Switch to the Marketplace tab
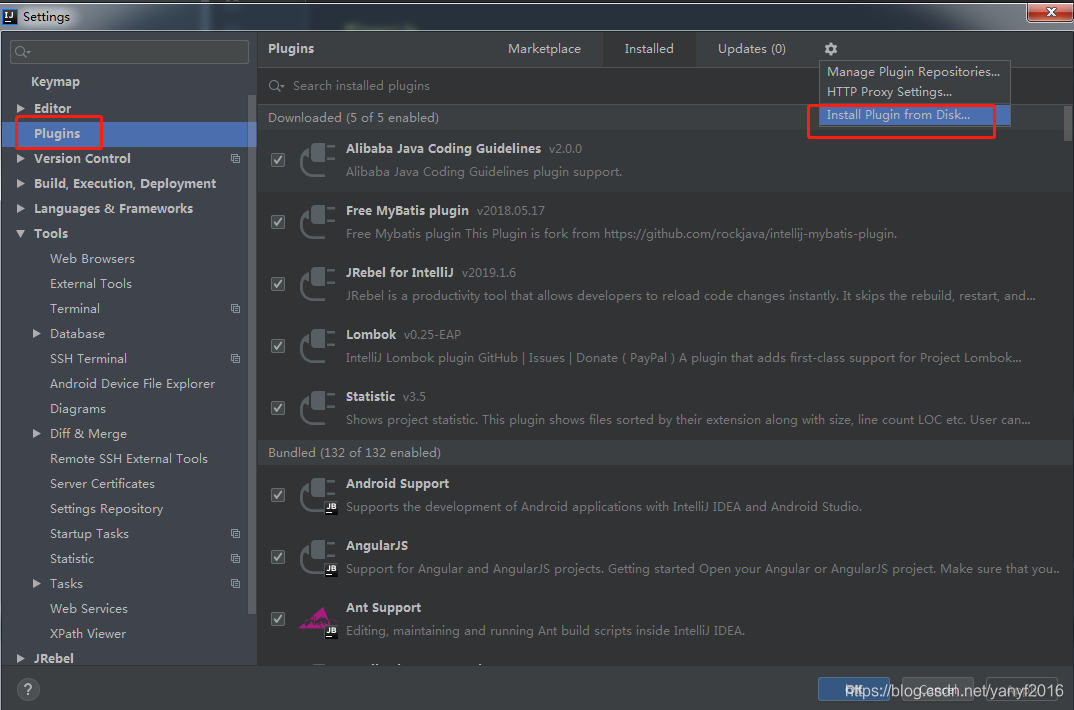This screenshot has height=710, width=1074. 544,49
